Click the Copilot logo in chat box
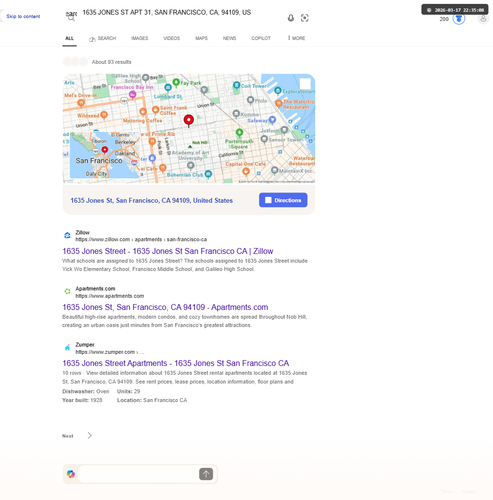 (71, 474)
